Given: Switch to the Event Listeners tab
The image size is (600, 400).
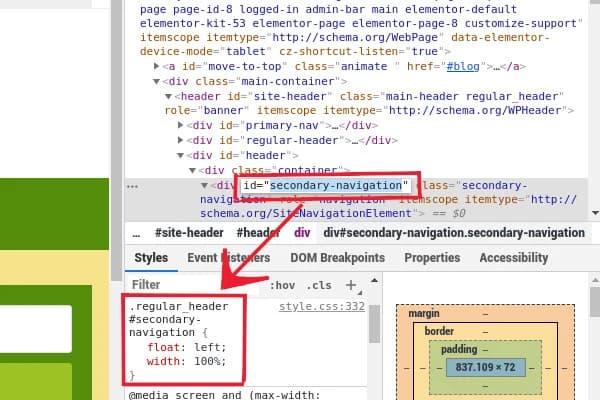Looking at the screenshot, I should pyautogui.click(x=229, y=258).
